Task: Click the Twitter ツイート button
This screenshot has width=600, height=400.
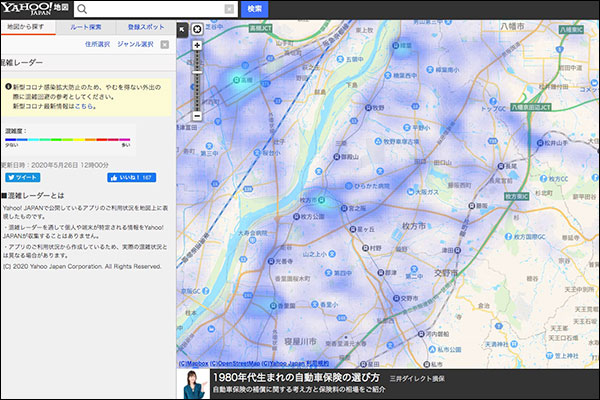Action: point(21,177)
